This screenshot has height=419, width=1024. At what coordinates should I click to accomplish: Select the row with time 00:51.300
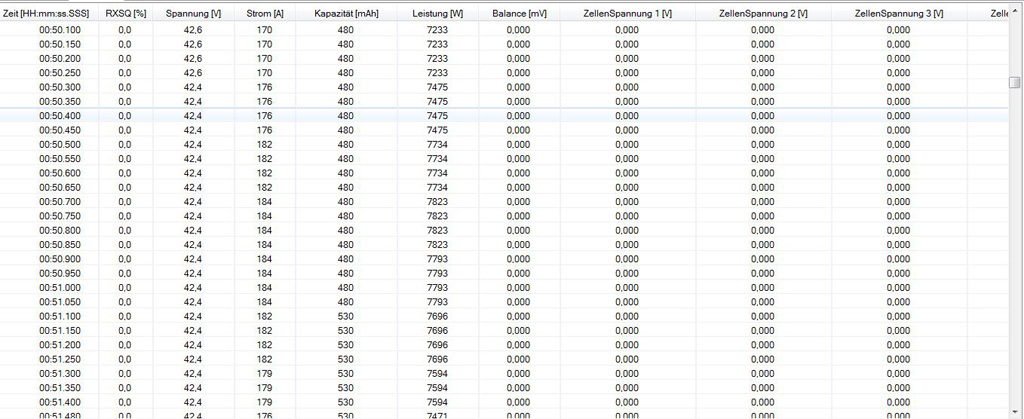(x=60, y=374)
